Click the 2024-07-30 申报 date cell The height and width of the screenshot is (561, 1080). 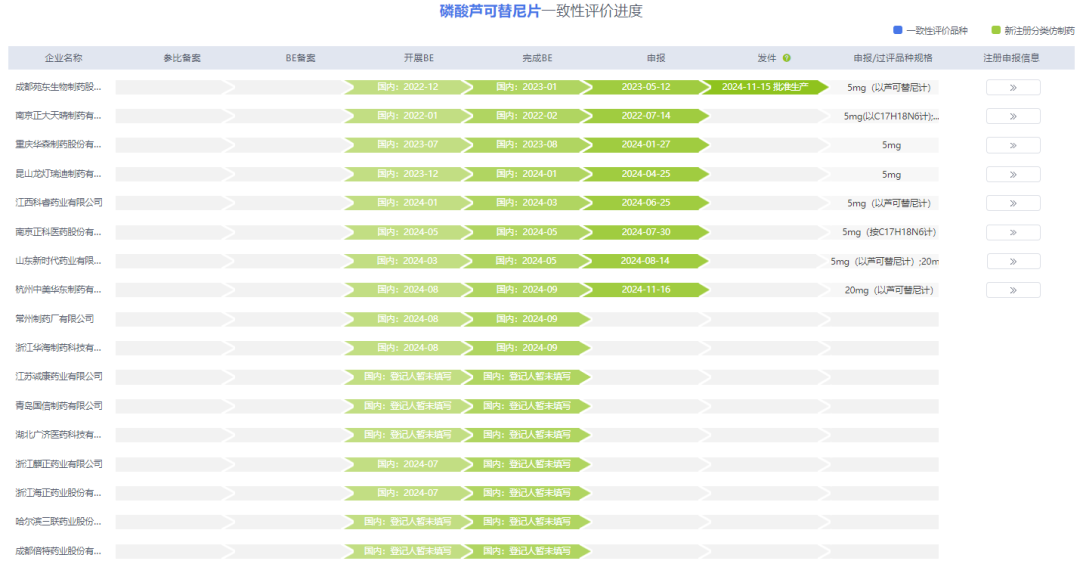pyautogui.click(x=645, y=232)
